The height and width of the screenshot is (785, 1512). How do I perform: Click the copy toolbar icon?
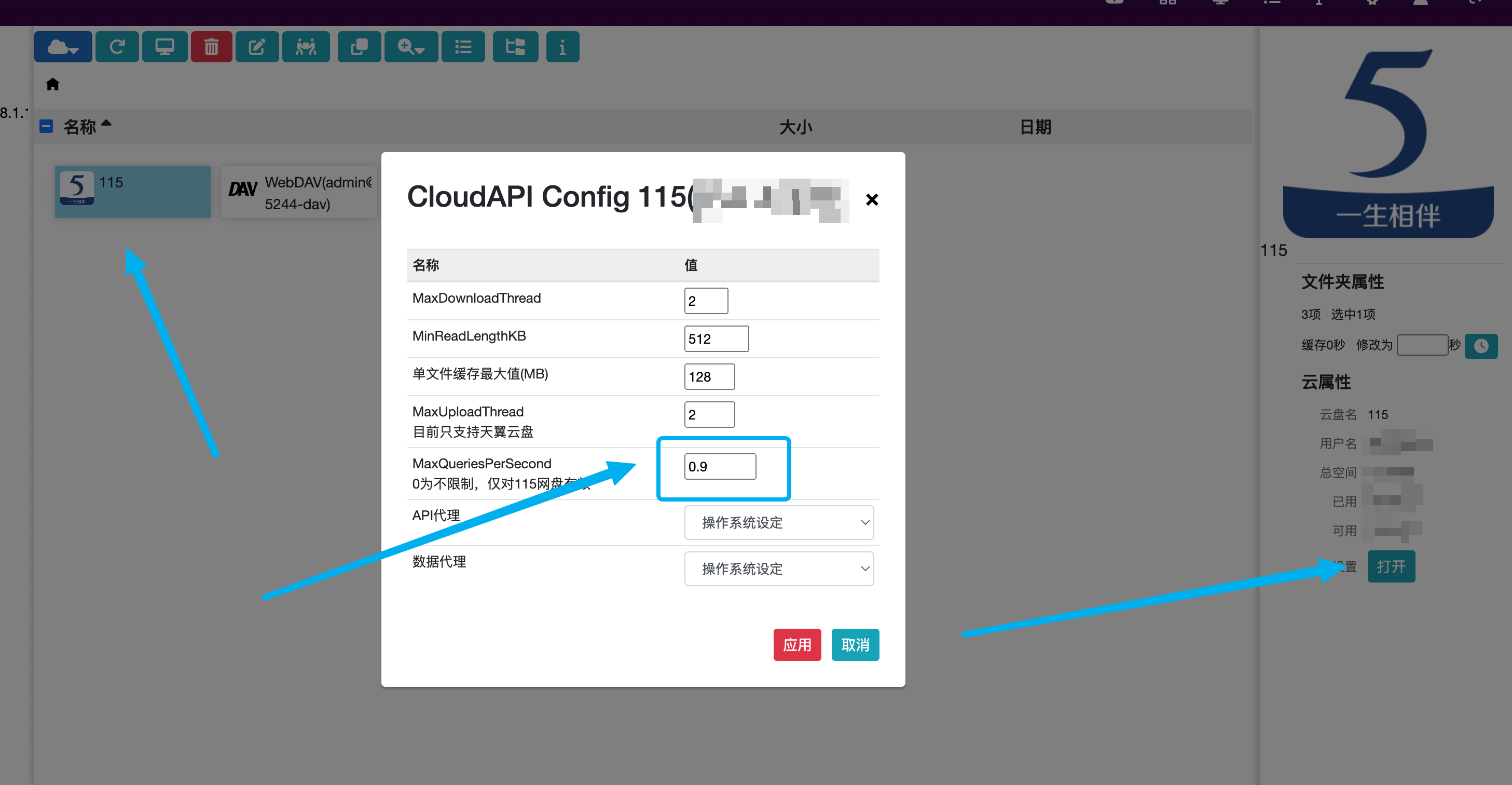click(359, 46)
